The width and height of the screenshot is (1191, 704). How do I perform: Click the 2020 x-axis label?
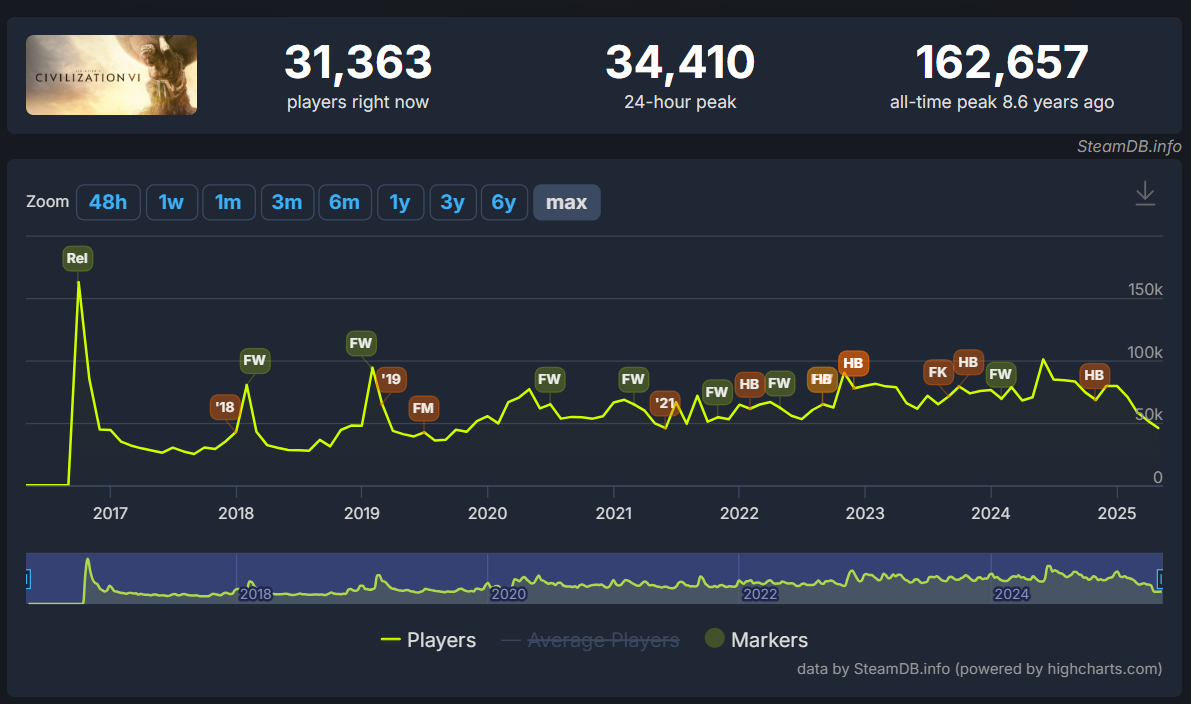coord(488,513)
